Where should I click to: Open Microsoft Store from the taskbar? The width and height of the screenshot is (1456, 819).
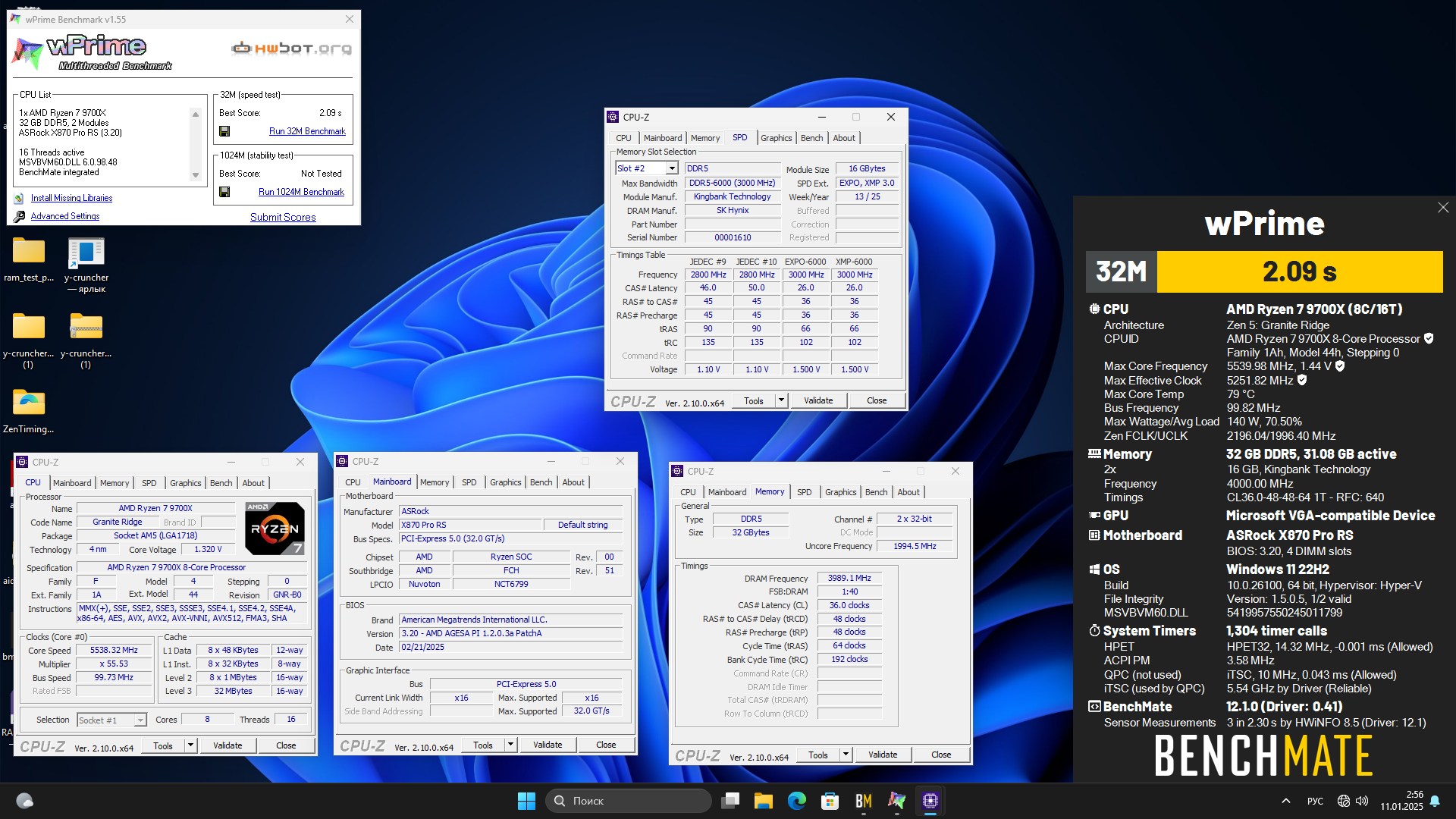click(830, 801)
